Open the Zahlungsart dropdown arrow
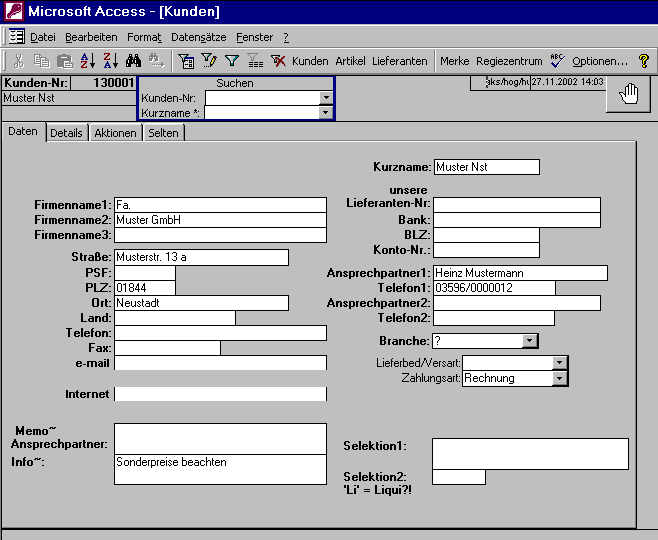658x540 pixels. (560, 378)
